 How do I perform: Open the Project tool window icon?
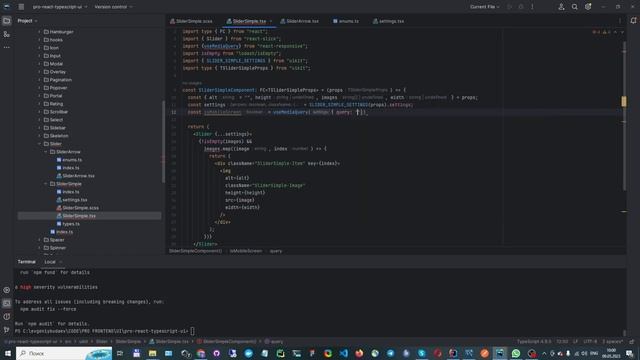pos(7,21)
